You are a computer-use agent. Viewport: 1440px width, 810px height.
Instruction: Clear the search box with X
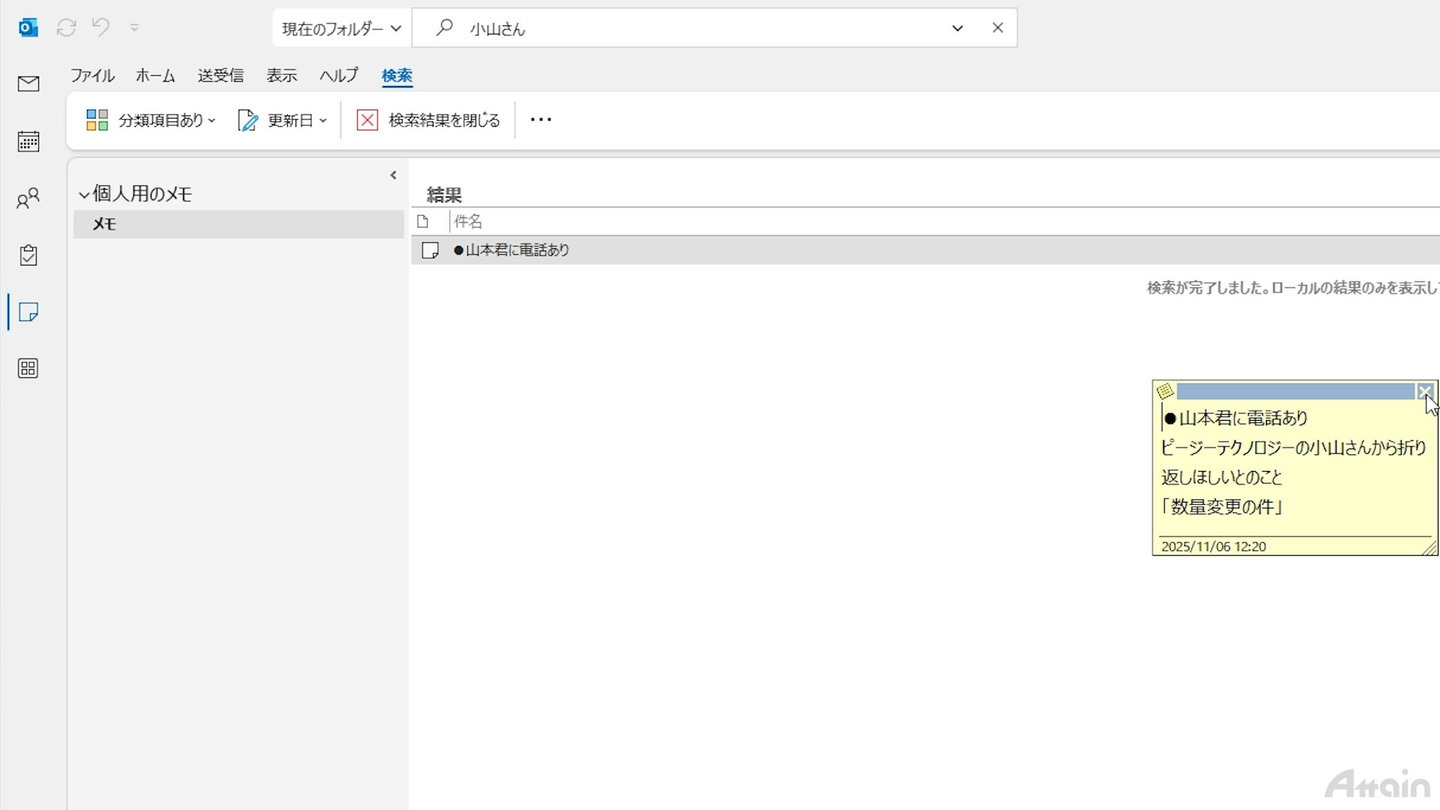(x=997, y=28)
